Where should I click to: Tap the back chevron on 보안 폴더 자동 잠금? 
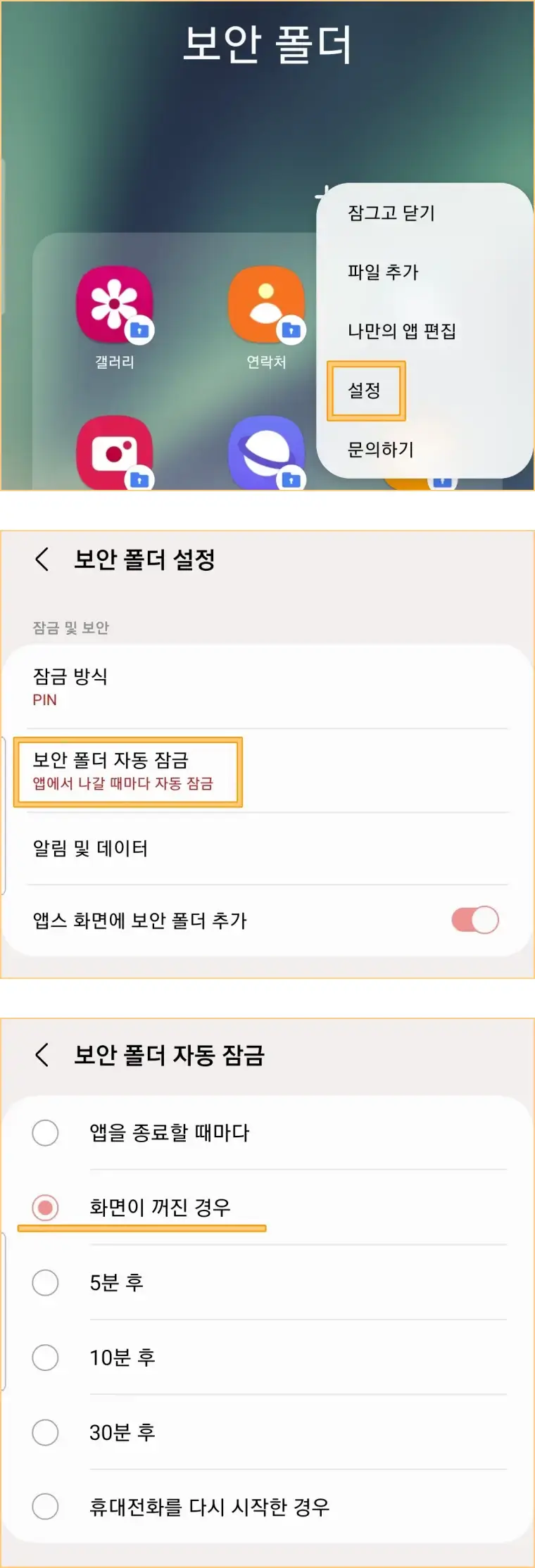[42, 1056]
